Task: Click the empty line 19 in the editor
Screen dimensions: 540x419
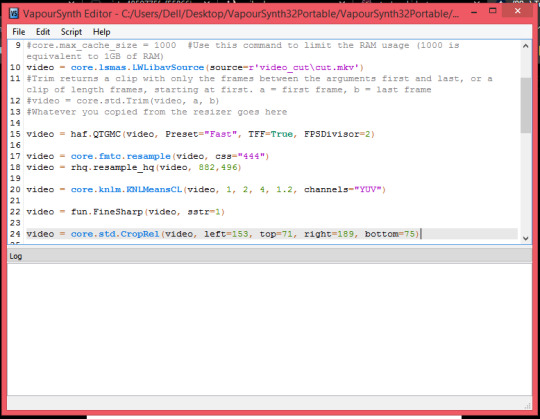Action: 272,179
